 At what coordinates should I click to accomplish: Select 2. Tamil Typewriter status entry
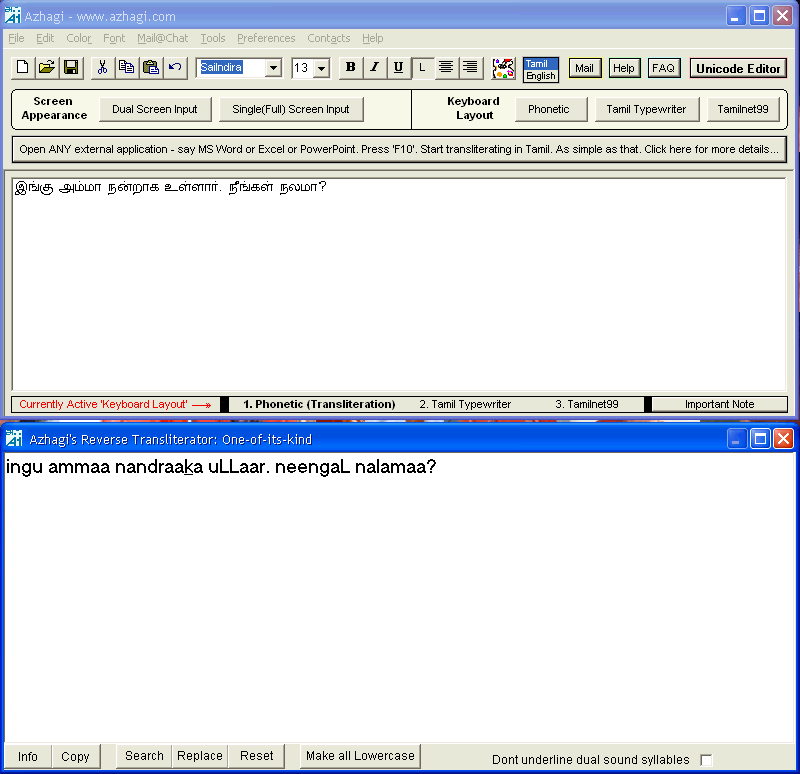(x=465, y=404)
